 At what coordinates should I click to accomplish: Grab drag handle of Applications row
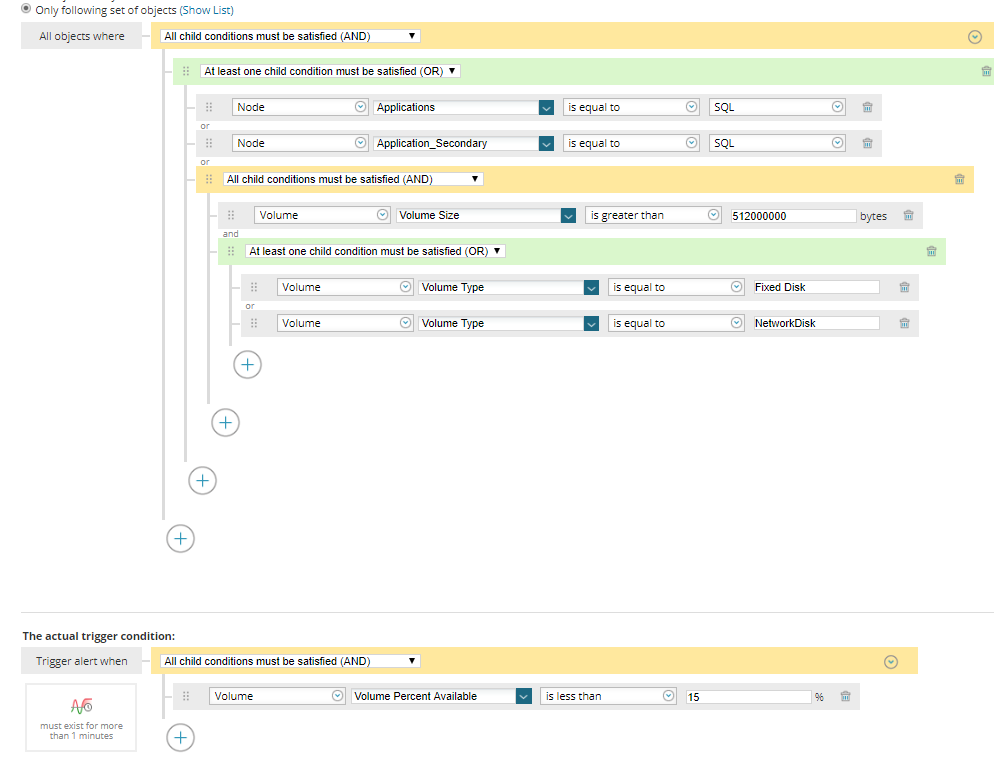209,107
